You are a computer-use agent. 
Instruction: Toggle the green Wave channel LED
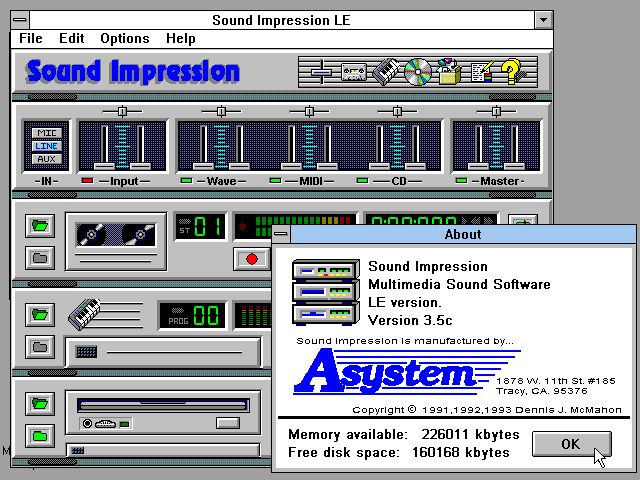coord(187,180)
